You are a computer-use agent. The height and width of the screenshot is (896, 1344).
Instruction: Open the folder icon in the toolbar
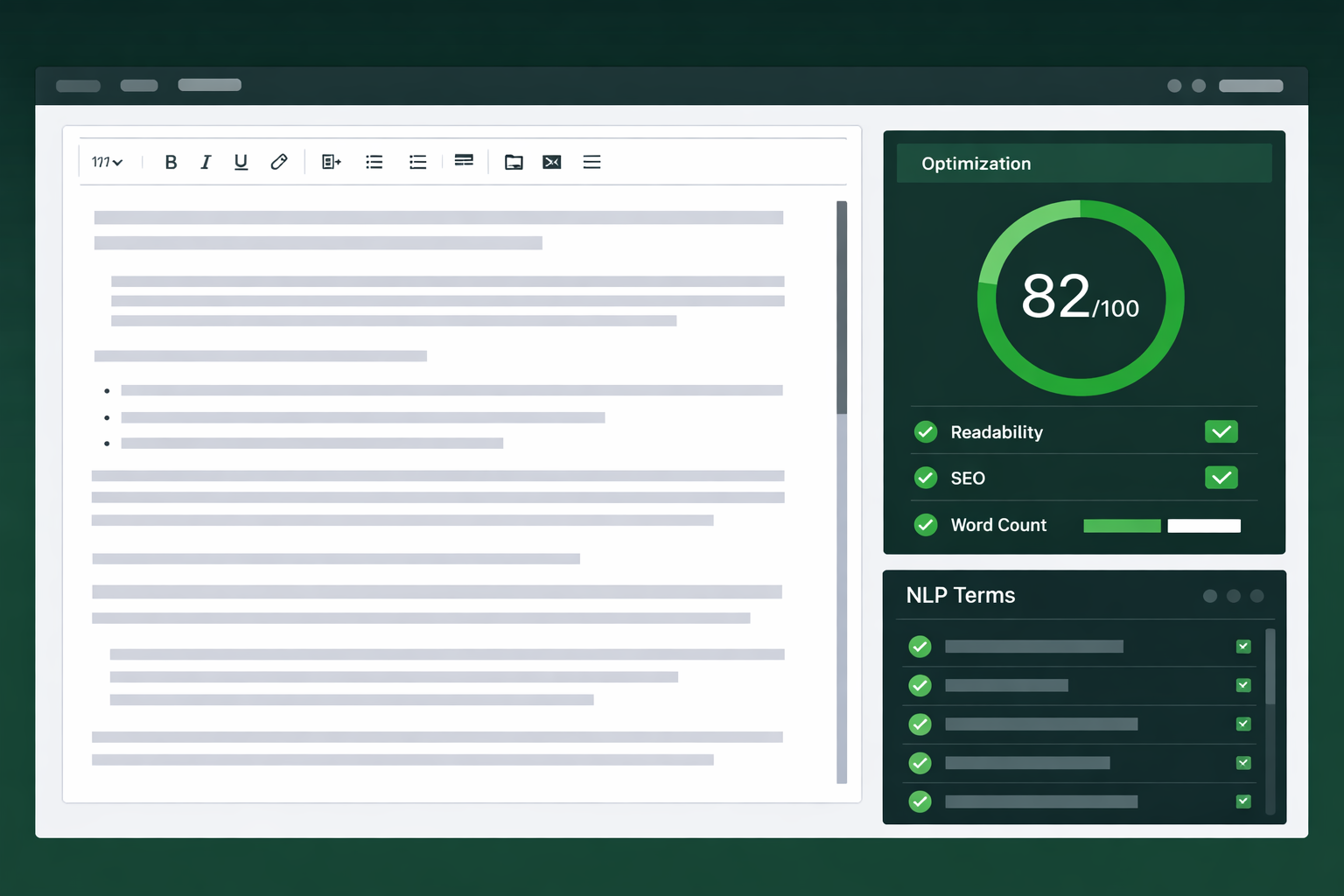click(514, 162)
